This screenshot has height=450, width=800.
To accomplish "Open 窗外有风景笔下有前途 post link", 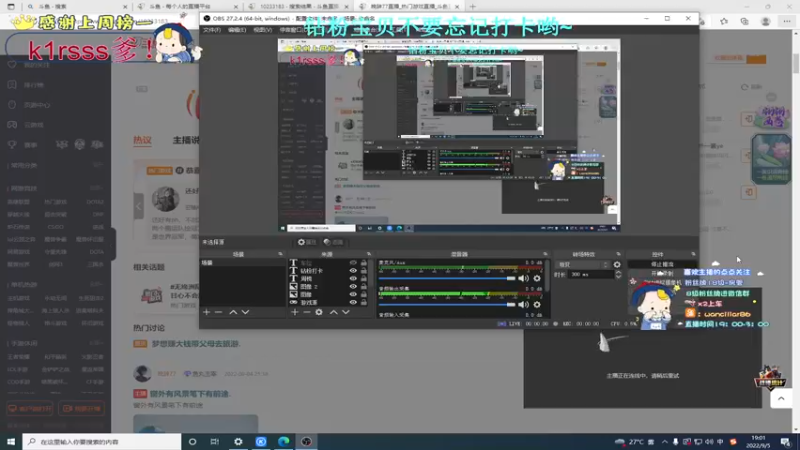I will click(189, 394).
